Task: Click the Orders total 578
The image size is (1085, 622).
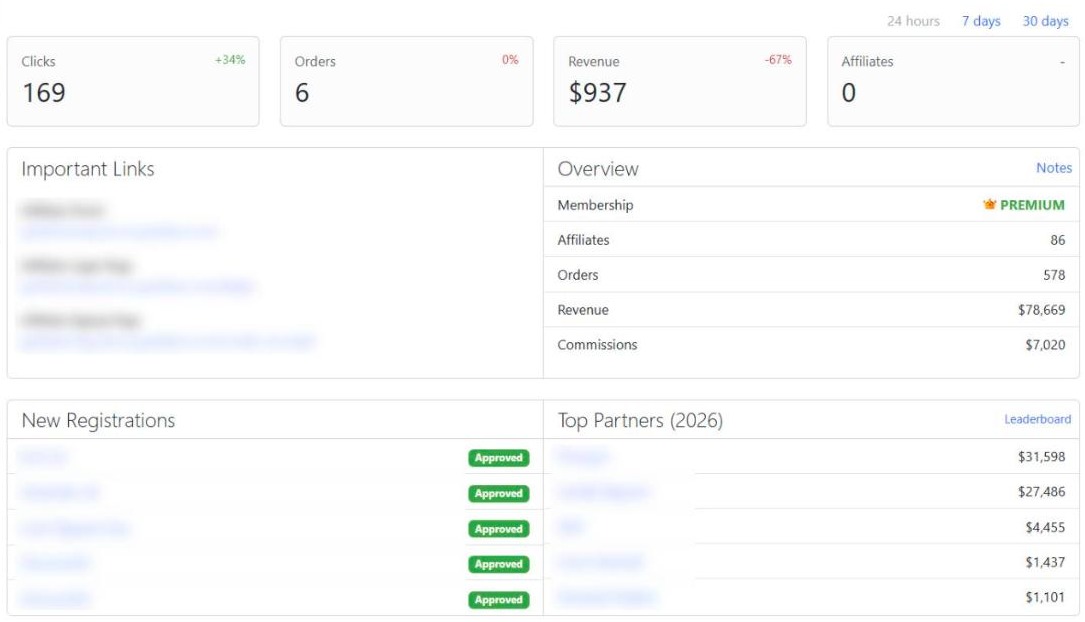Action: (1054, 275)
